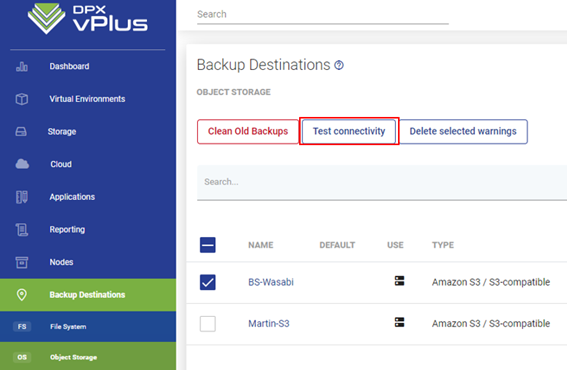Uncheck the BS-Wasabi row checkbox
This screenshot has height=370, width=567.
tap(208, 282)
